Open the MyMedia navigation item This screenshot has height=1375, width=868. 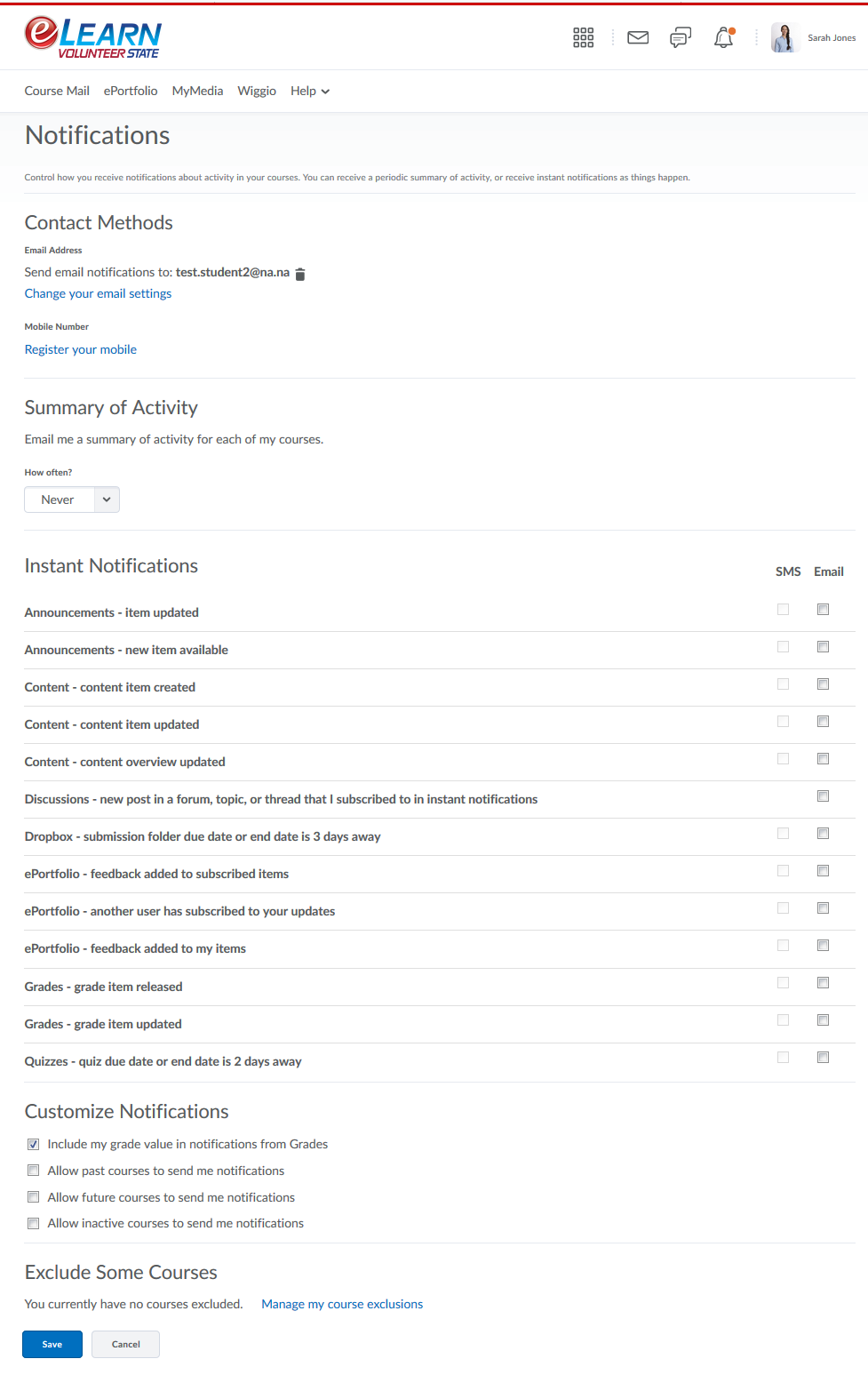pos(197,91)
